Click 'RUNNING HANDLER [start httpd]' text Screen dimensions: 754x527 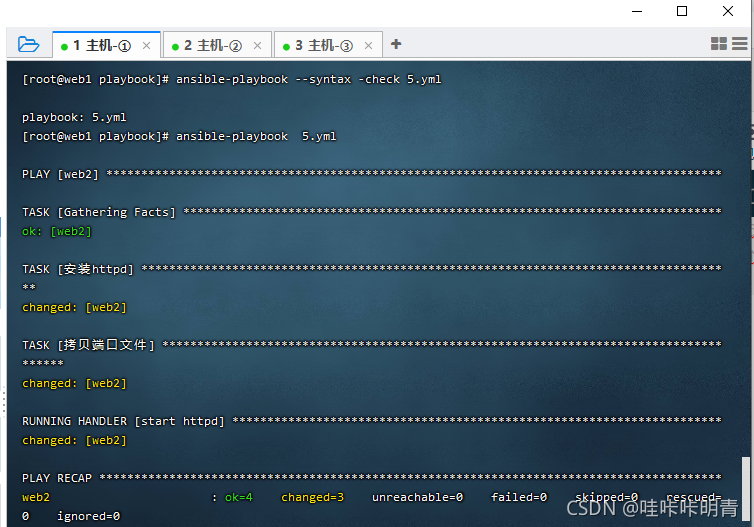coord(123,421)
